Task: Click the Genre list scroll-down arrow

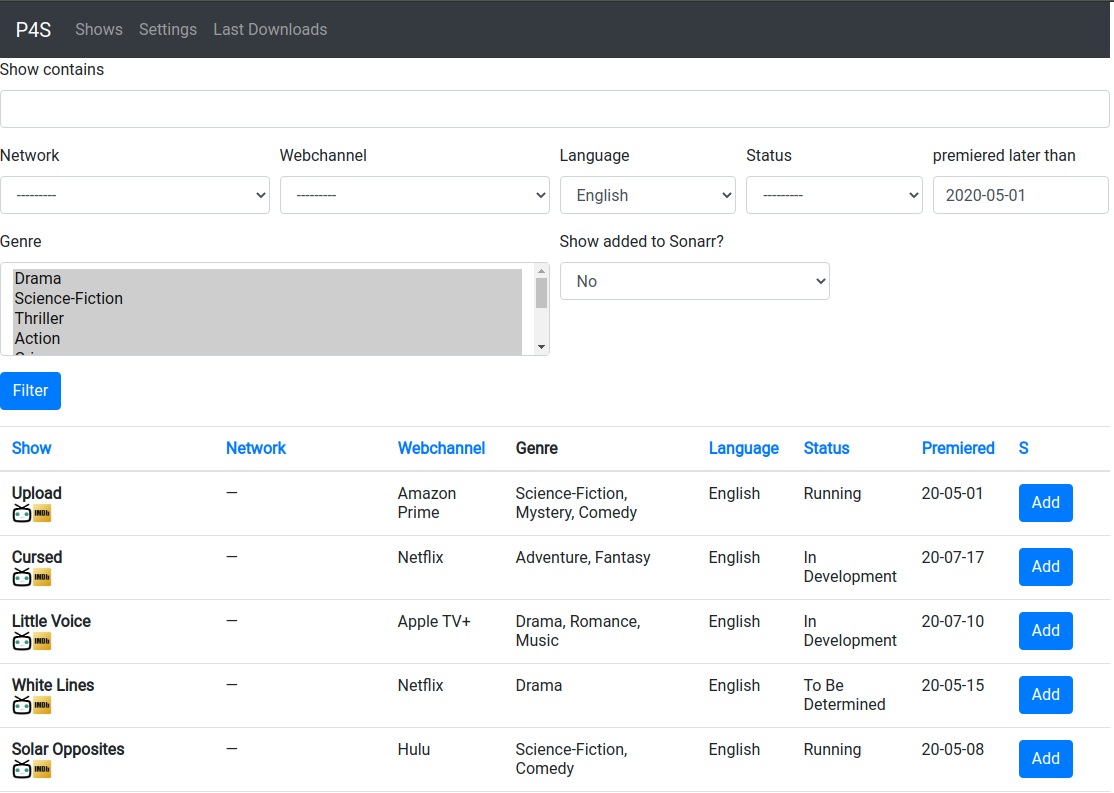Action: pyautogui.click(x=541, y=347)
